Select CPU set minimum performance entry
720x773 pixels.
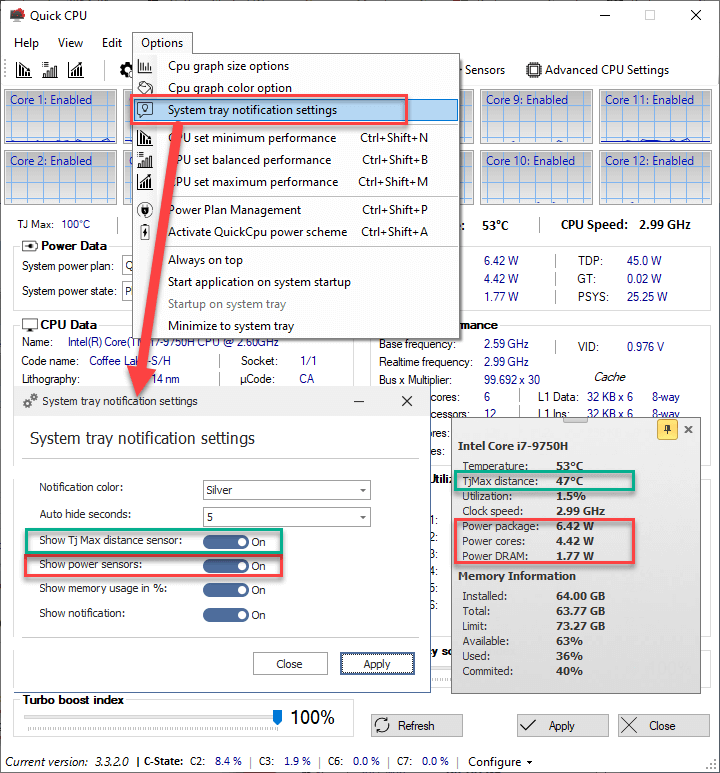click(296, 138)
